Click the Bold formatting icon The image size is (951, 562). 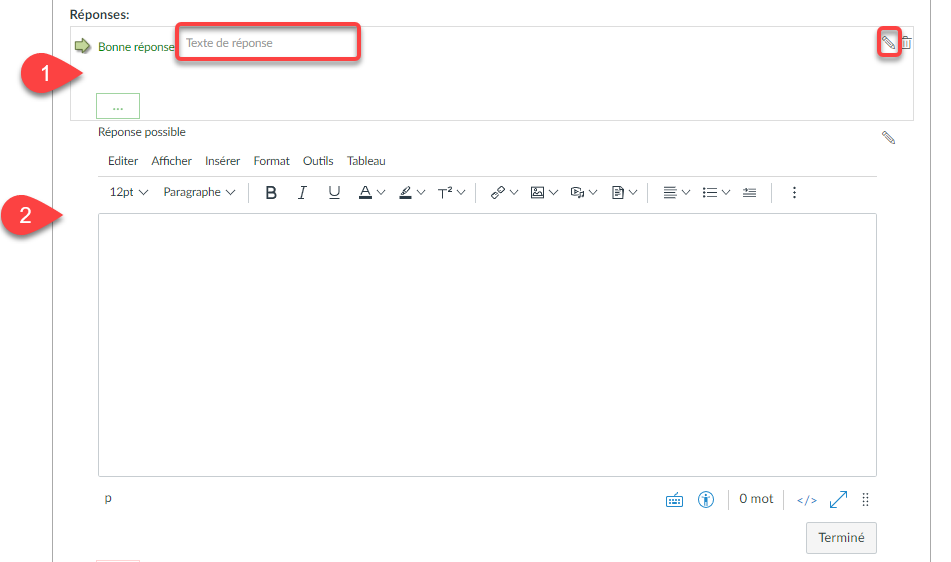(271, 192)
